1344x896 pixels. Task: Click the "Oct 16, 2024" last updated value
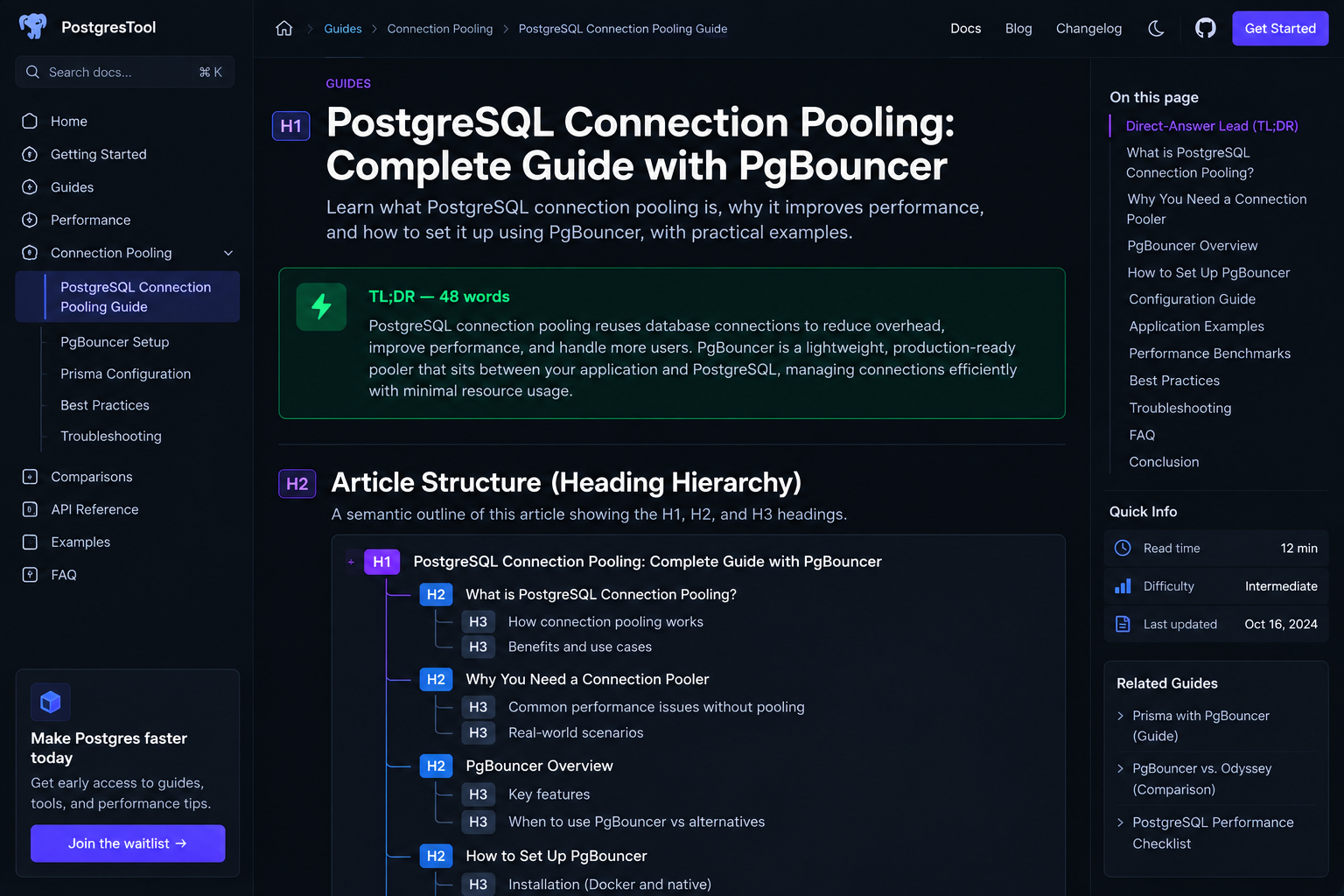[x=1281, y=624]
